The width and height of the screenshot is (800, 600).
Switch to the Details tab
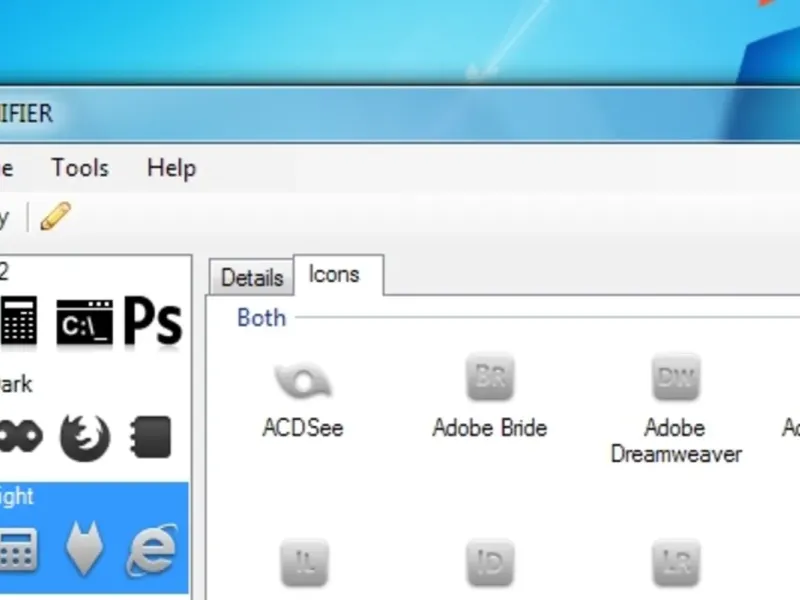(252, 278)
